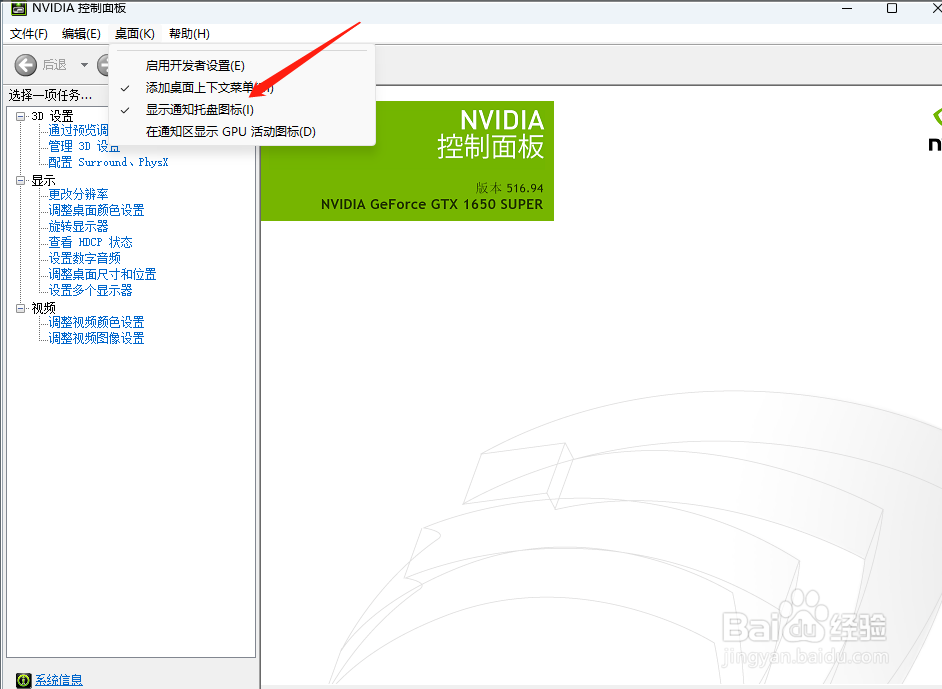This screenshot has height=689, width=942.
Task: Toggle 添加桌面上下文菜单 option
Action: (x=242, y=88)
